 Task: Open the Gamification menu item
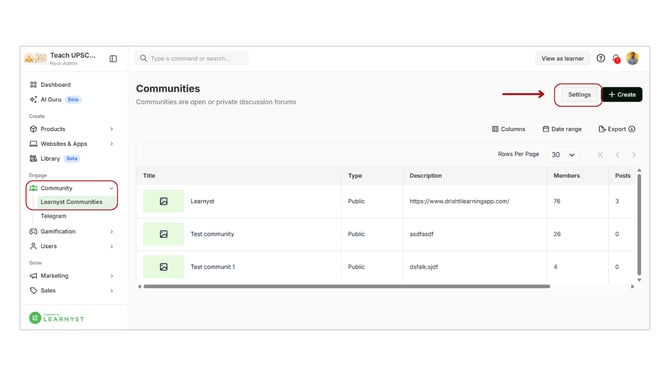[71, 231]
